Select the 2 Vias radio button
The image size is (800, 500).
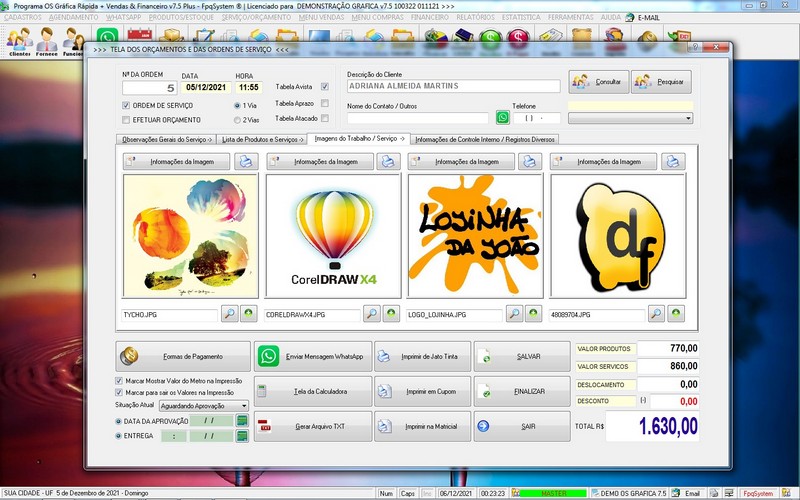point(237,120)
